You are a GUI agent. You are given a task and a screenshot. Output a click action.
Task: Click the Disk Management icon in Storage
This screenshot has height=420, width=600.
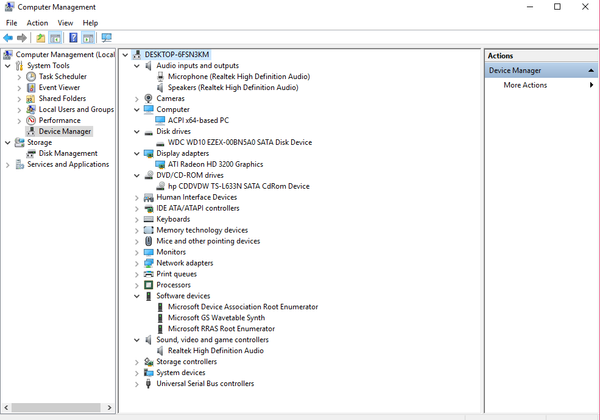click(x=31, y=153)
